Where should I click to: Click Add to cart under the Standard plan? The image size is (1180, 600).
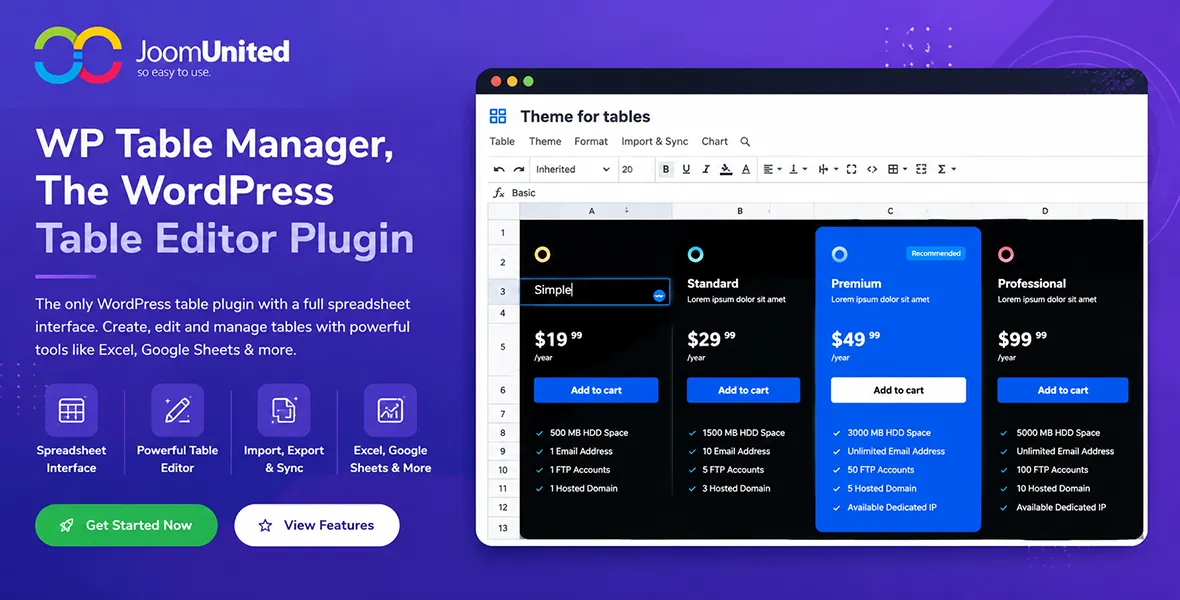(x=744, y=390)
